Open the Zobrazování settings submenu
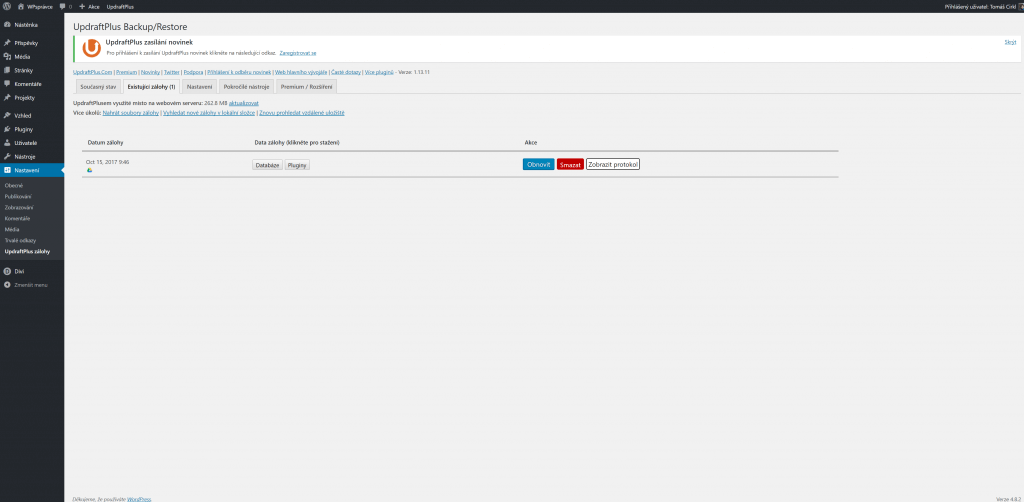The height and width of the screenshot is (502, 1024). click(x=18, y=208)
